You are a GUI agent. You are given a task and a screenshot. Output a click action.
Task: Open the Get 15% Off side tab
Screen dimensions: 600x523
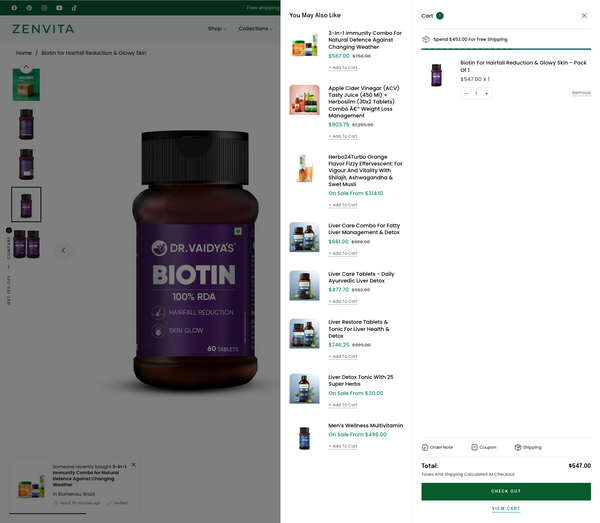(9, 290)
